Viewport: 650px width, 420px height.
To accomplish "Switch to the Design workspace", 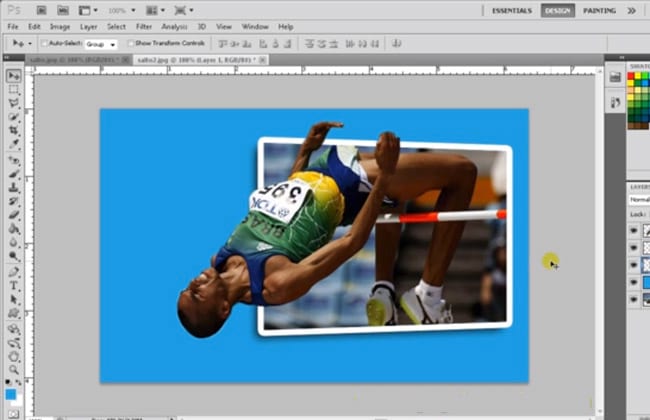I will pyautogui.click(x=558, y=11).
